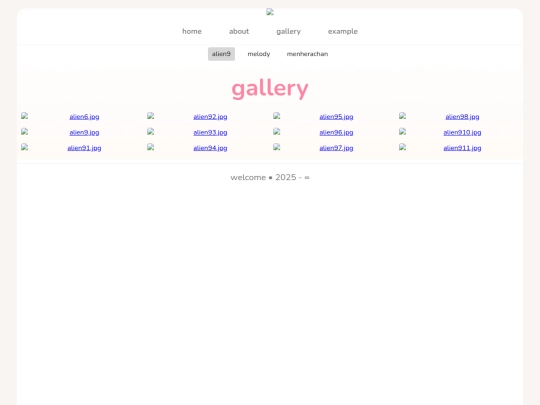Click the broken thumbnail beside alien96.jpg
The height and width of the screenshot is (405, 540).
coord(277,132)
